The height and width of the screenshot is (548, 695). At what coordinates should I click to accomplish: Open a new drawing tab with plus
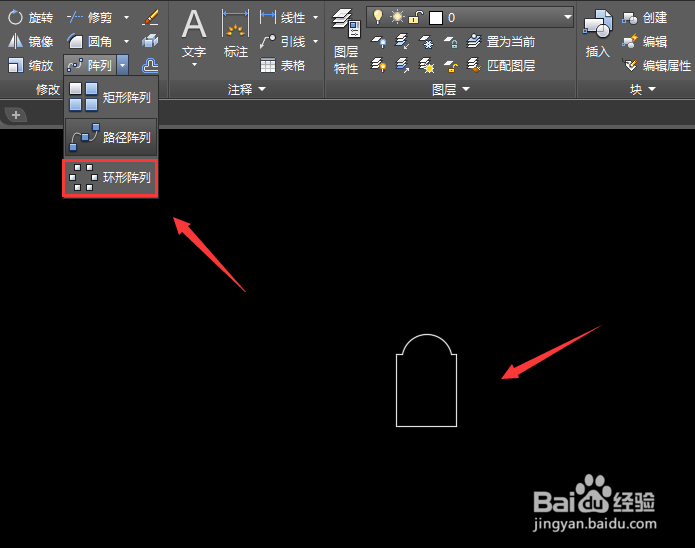coord(16,115)
